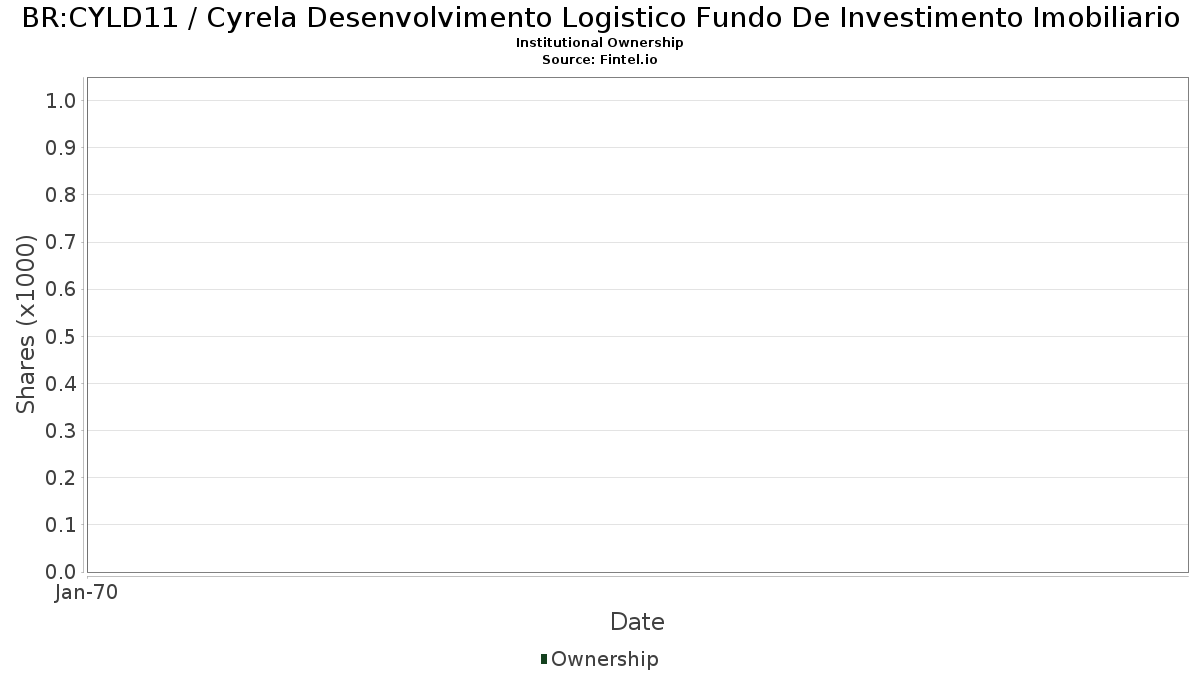Screen dimensions: 1200x675
Task: Click the Source: Fintel.io text
Action: (600, 60)
